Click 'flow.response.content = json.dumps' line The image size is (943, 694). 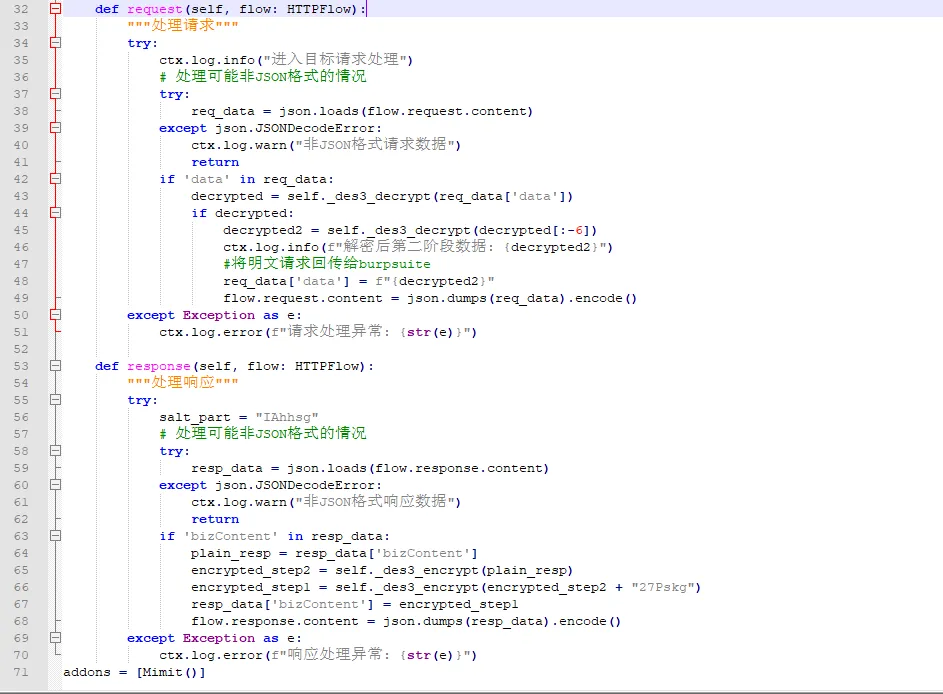pos(406,621)
